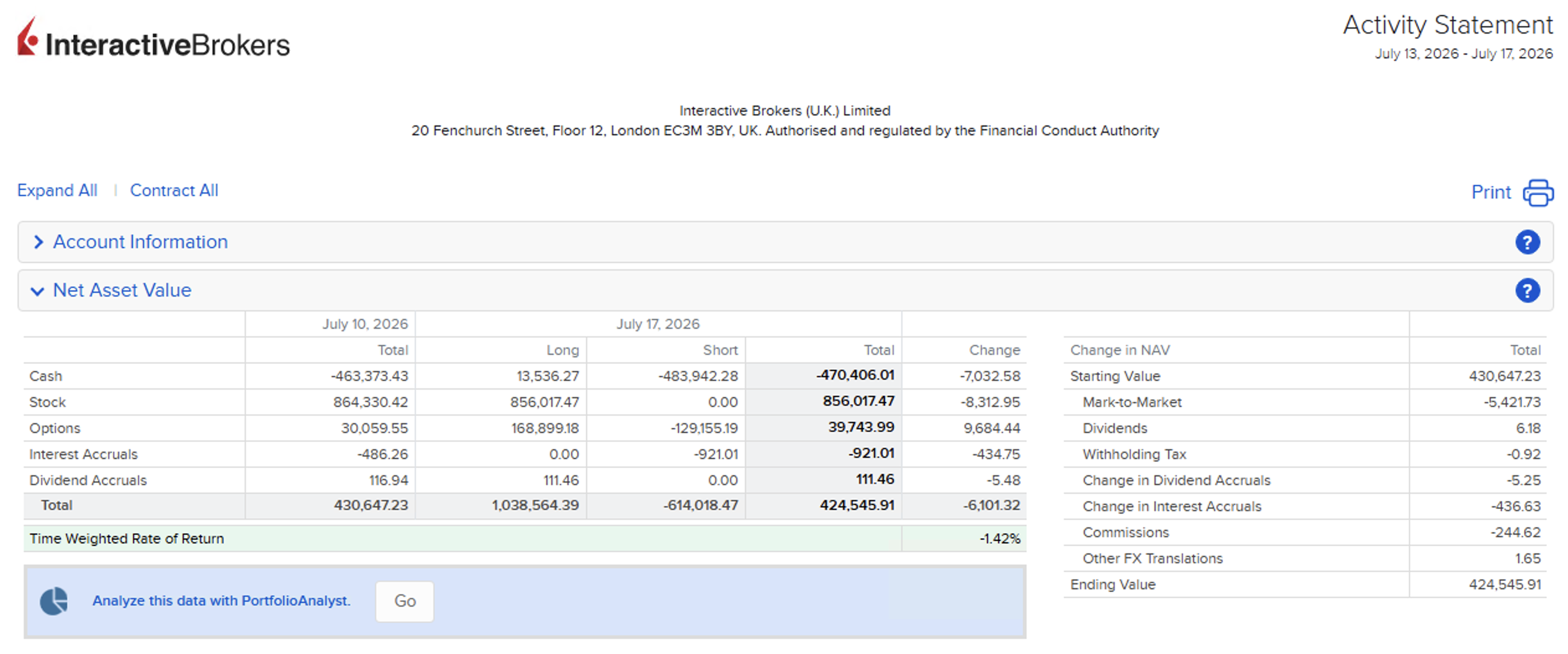Click the Activity Statement heading
Viewport: 1568px width, 654px height.
(1448, 25)
